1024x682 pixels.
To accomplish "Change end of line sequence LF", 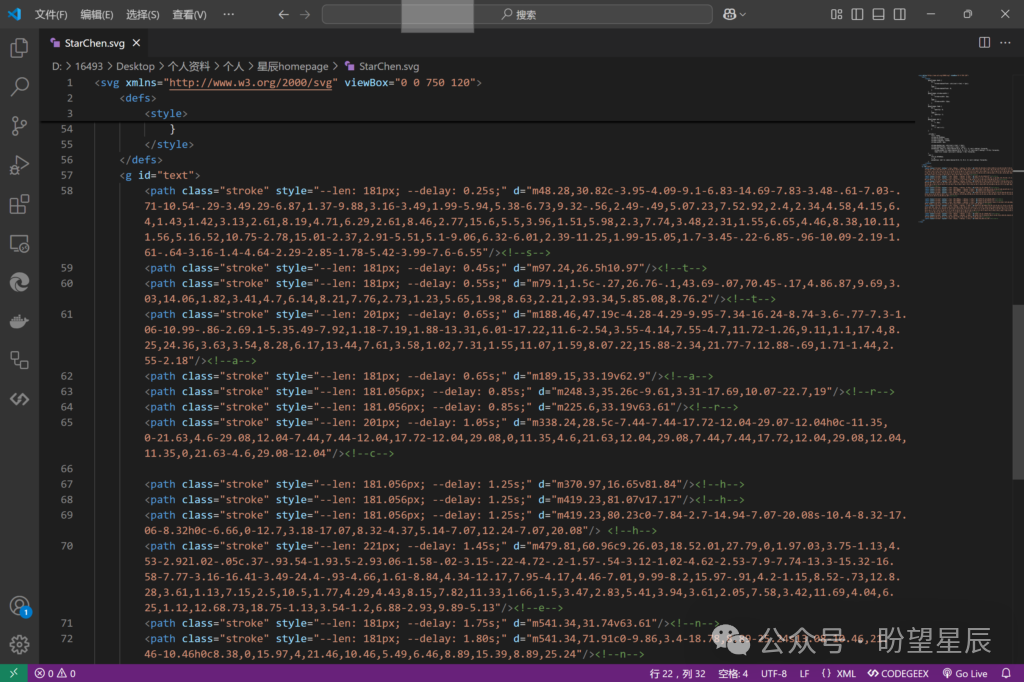I will point(805,674).
